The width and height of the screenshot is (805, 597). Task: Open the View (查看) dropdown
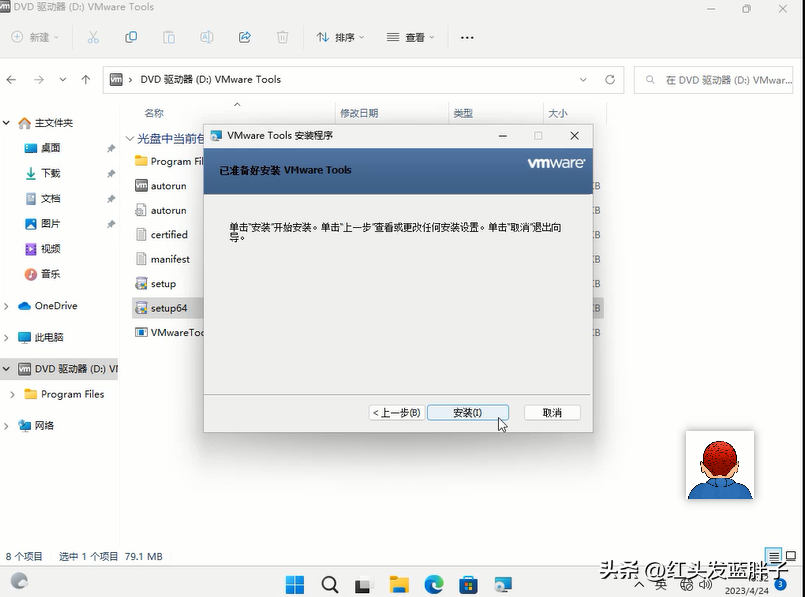[x=410, y=37]
